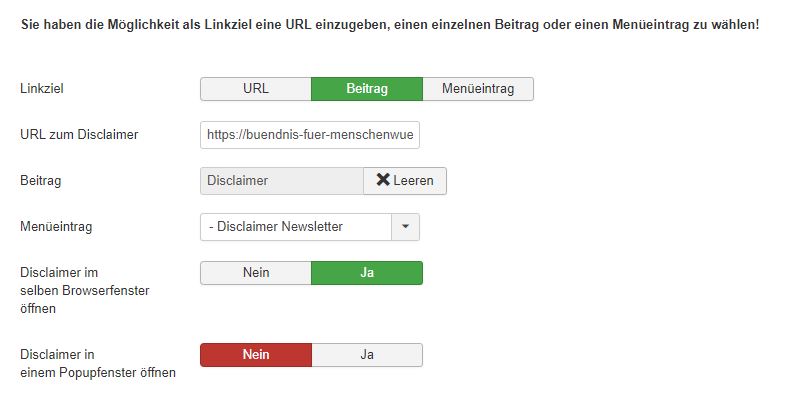Click the Linkziel field label

pyautogui.click(x=42, y=89)
